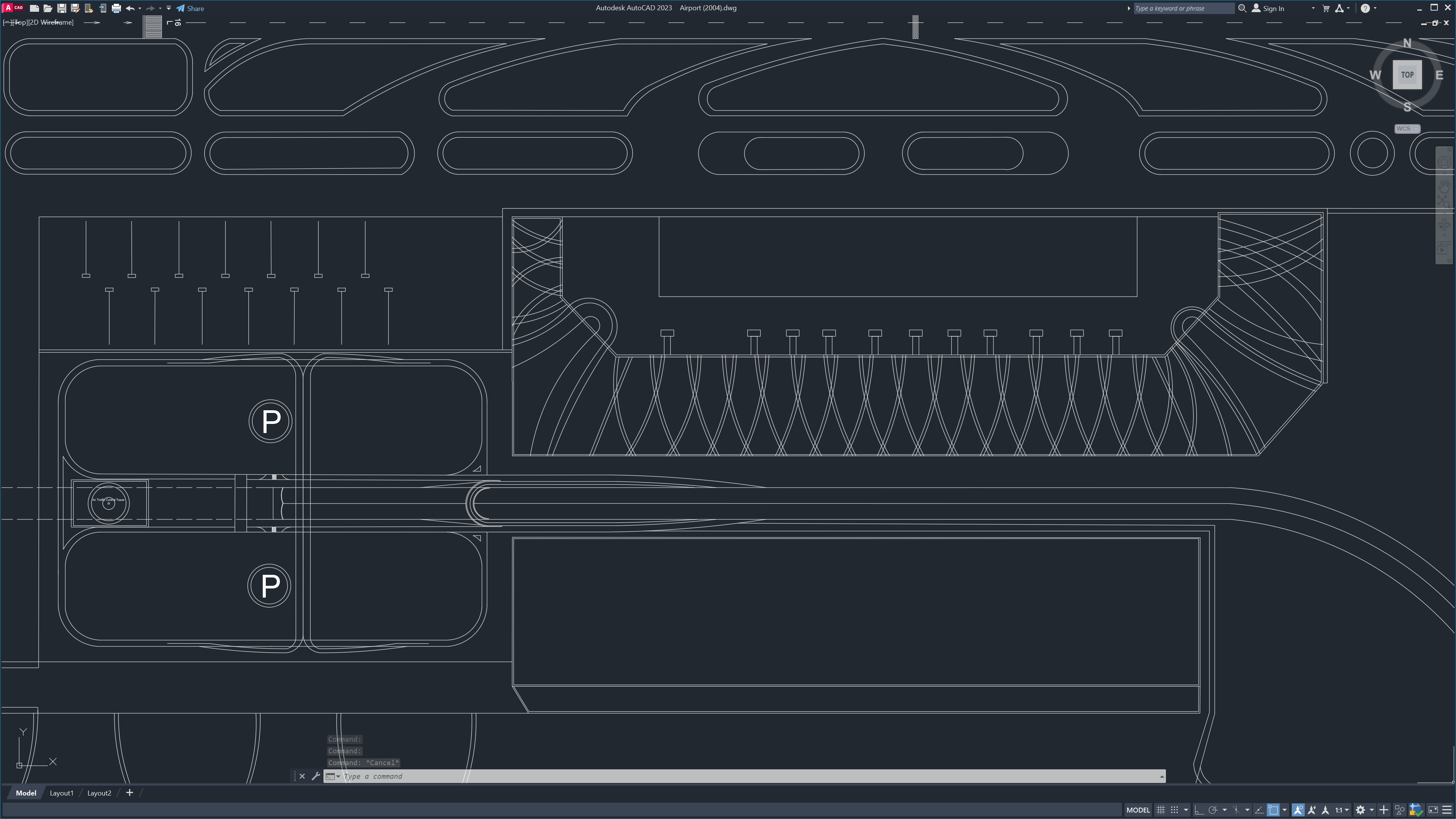1456x819 pixels.
Task: Click the Save drawing icon
Action: tap(61, 8)
